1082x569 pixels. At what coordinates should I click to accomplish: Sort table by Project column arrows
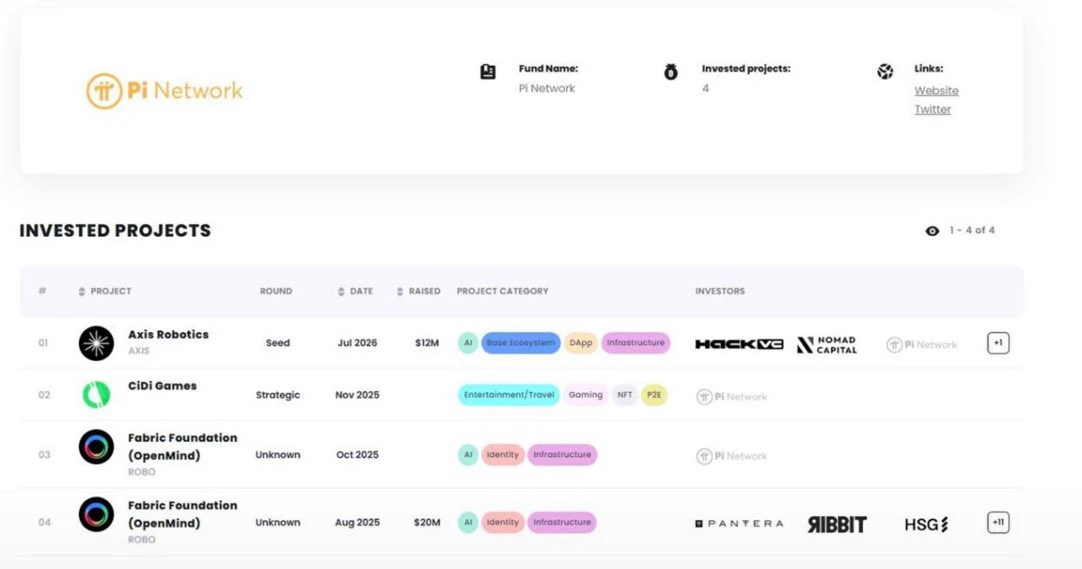point(82,292)
